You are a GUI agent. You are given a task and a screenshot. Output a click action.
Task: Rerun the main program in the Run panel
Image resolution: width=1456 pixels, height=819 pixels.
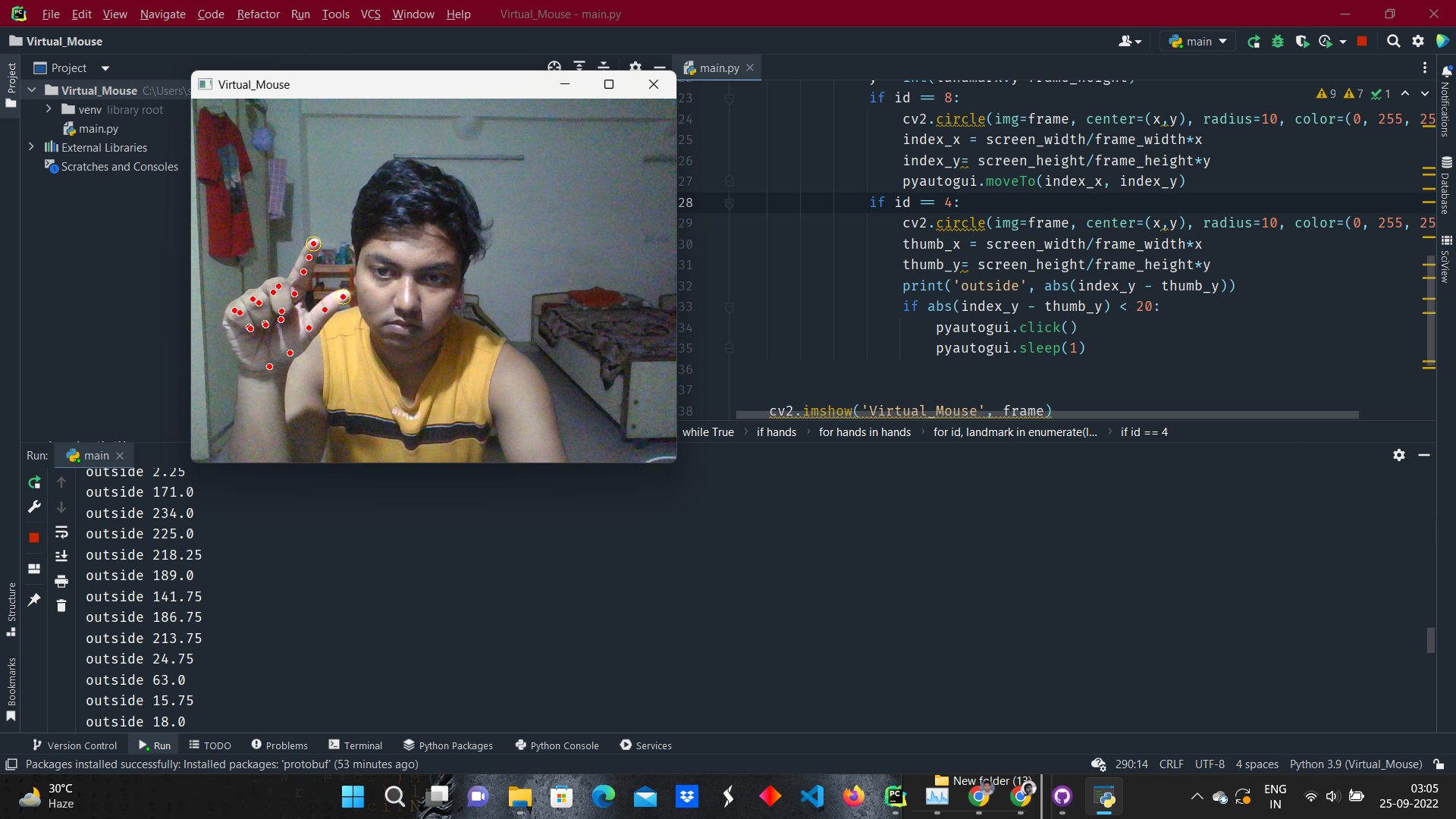click(x=33, y=482)
